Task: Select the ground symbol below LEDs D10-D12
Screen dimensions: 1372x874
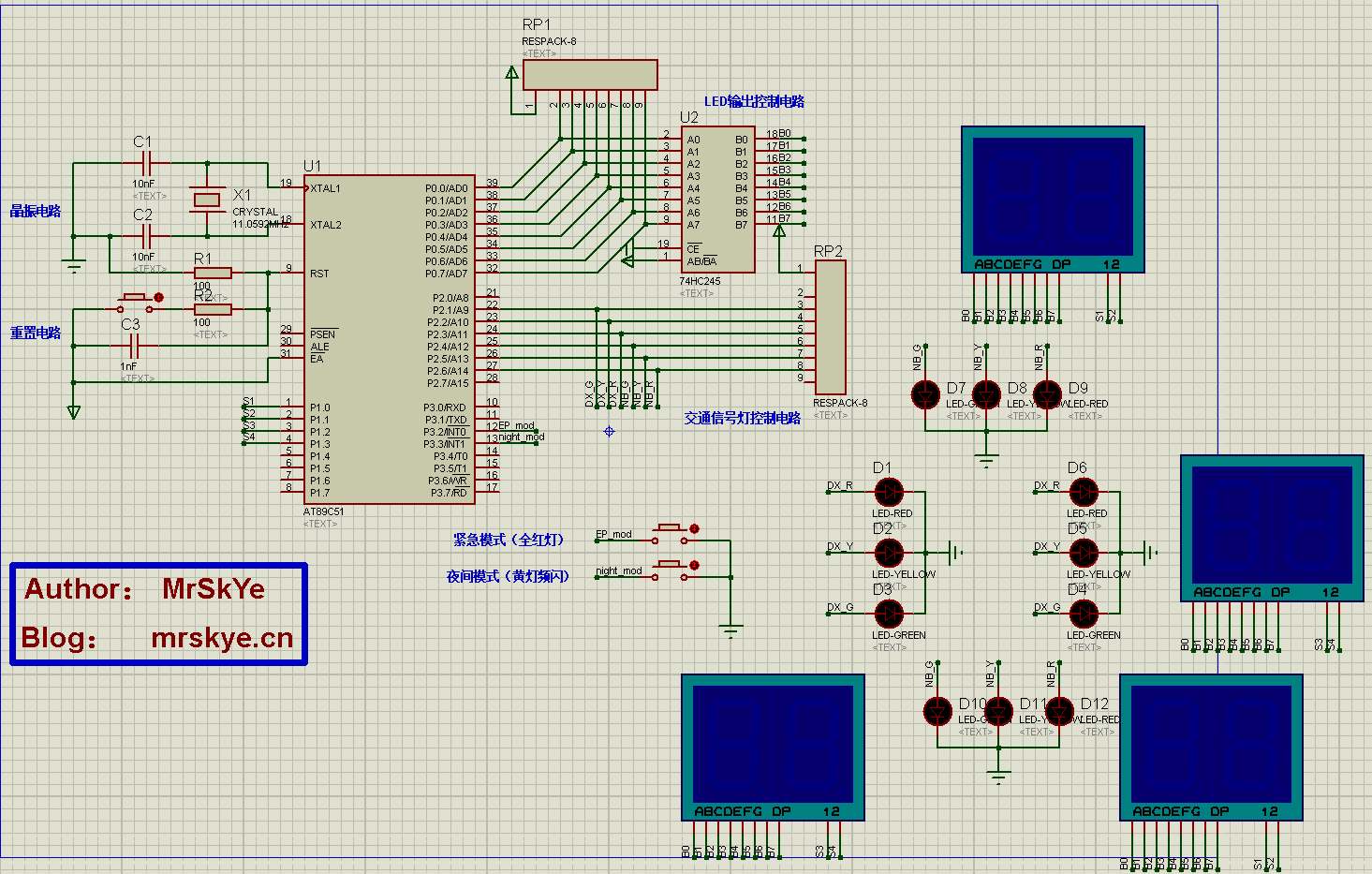Action: (998, 777)
